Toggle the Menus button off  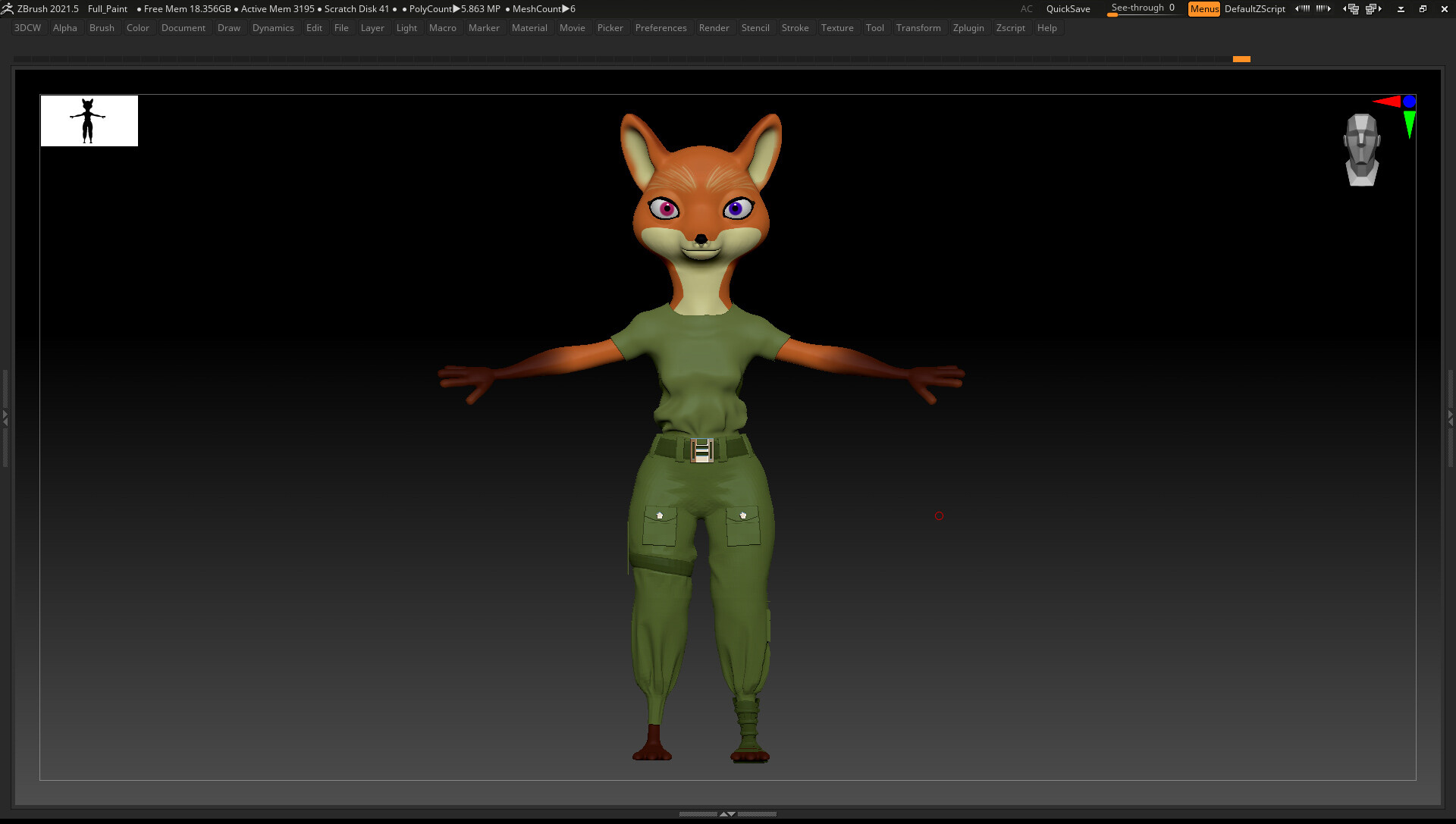(x=1203, y=8)
